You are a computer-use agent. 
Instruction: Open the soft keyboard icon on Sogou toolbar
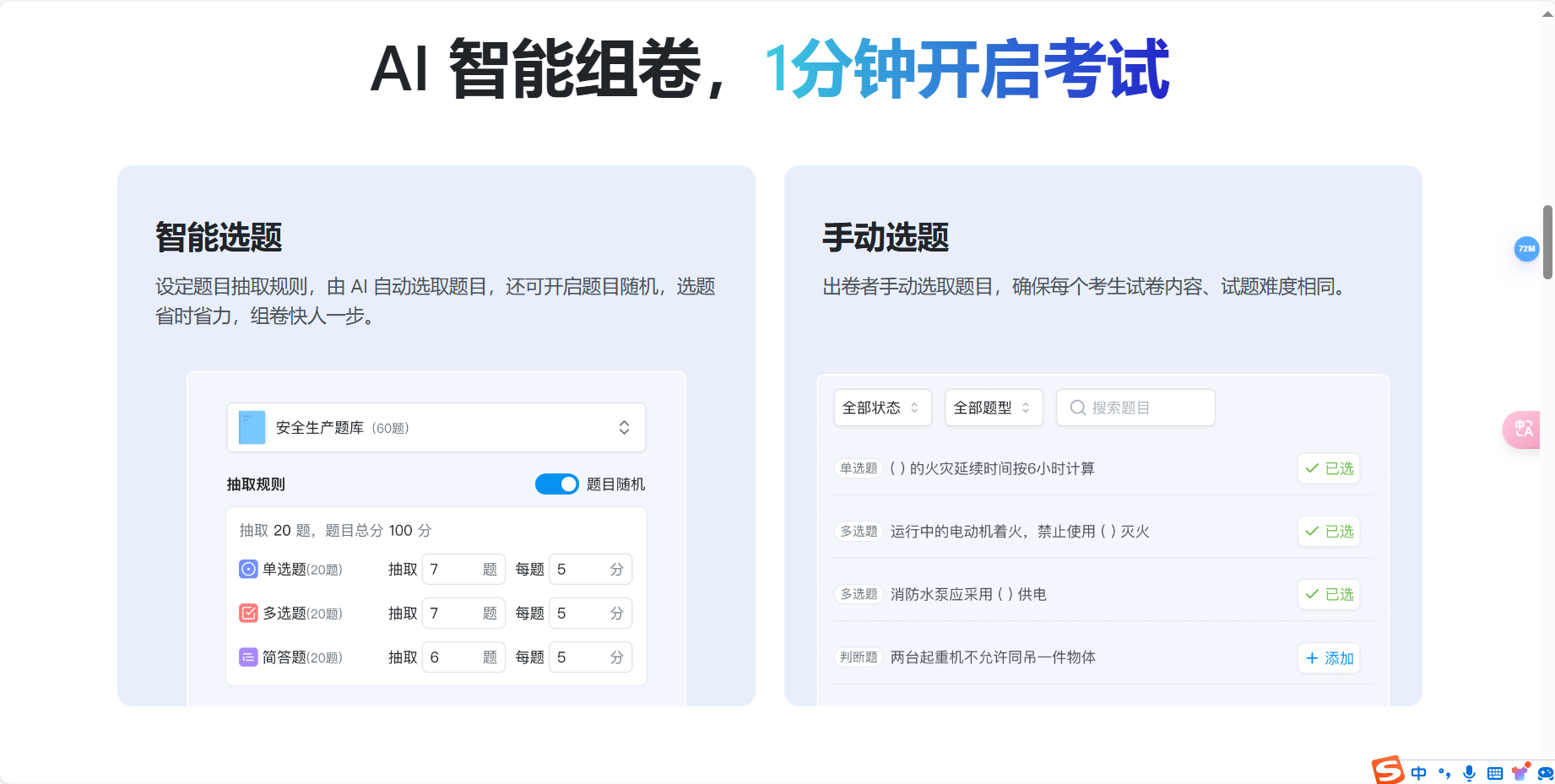tap(1495, 772)
